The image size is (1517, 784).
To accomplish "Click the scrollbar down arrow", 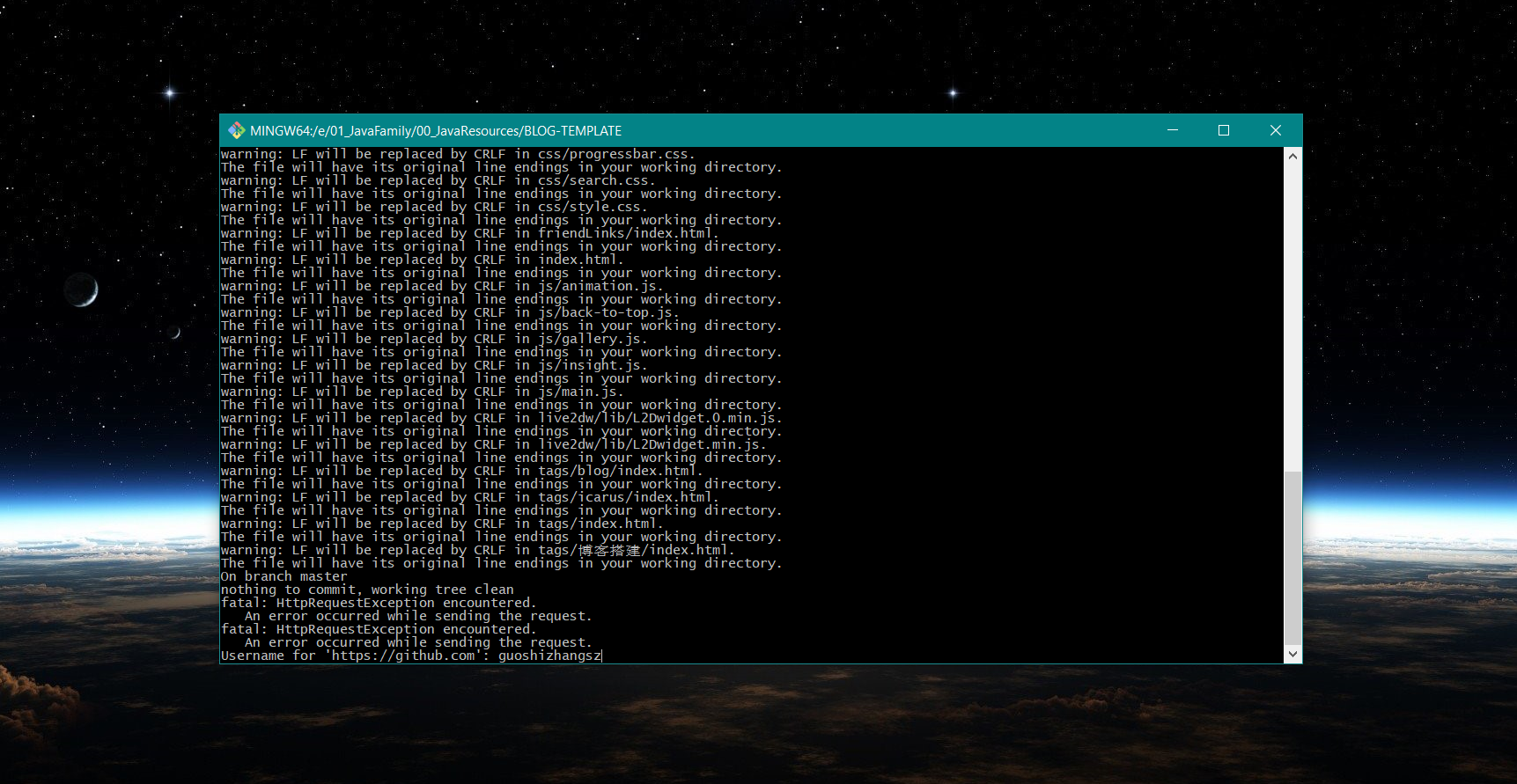I will coord(1292,654).
